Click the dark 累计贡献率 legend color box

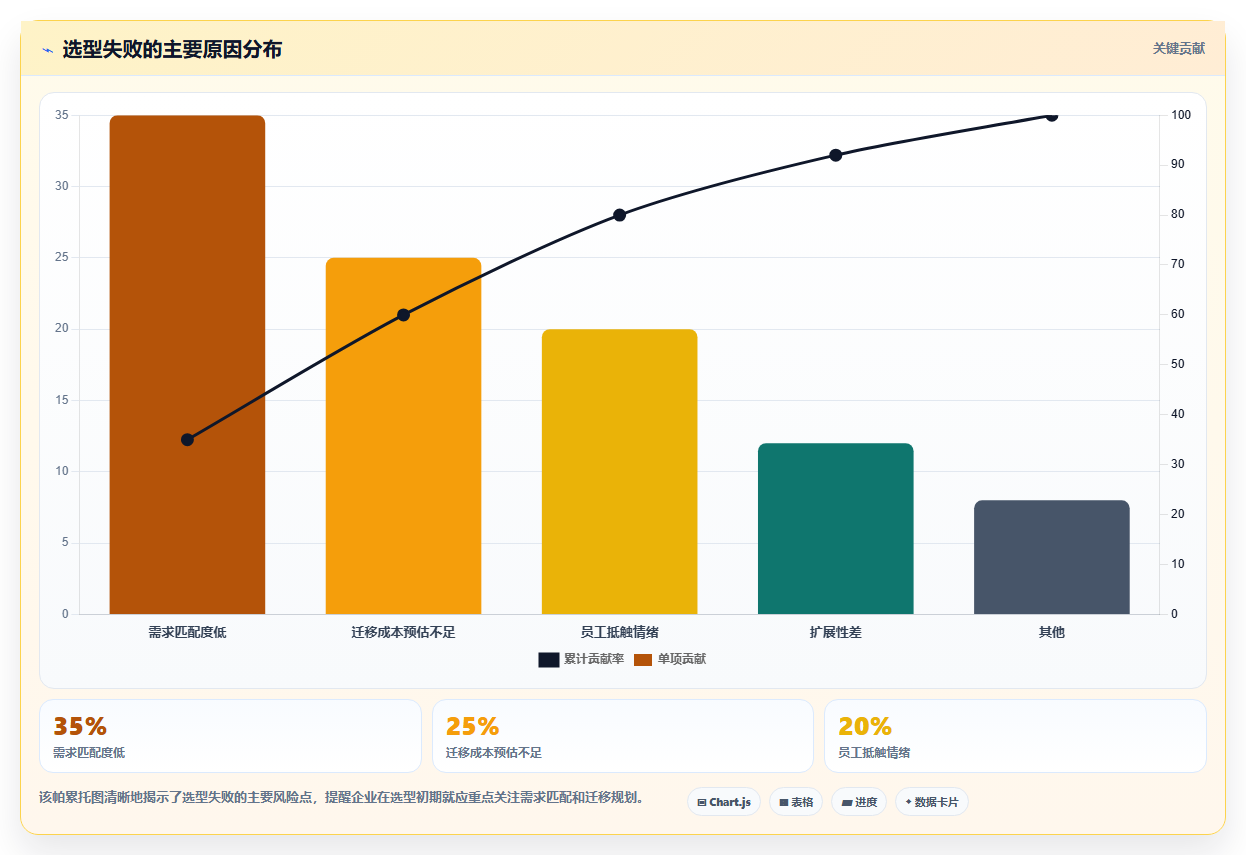pyautogui.click(x=548, y=660)
